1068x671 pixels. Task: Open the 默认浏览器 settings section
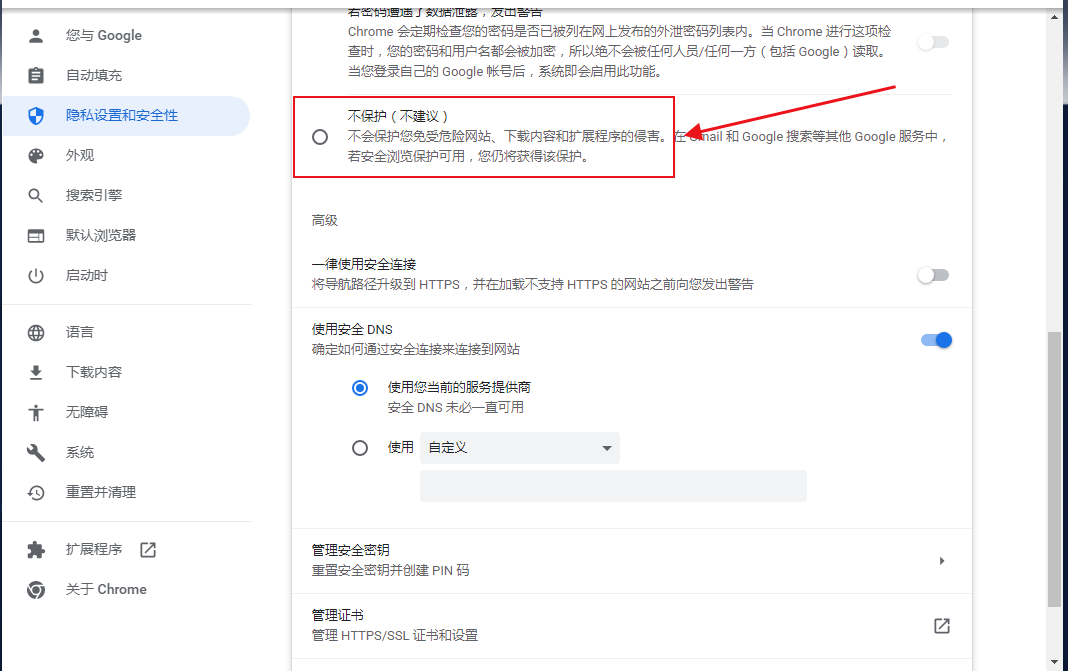point(127,236)
